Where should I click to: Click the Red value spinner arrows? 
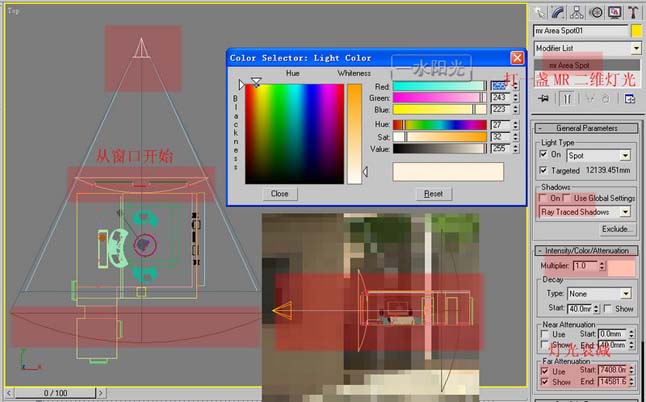point(515,86)
